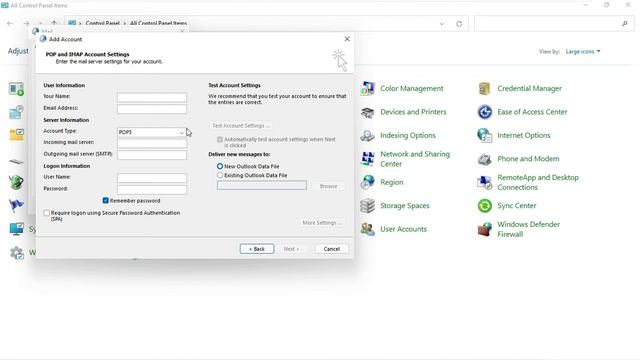Click the search magnifier icon
Viewport: 640px width, 360px height.
pyautogui.click(x=624, y=24)
